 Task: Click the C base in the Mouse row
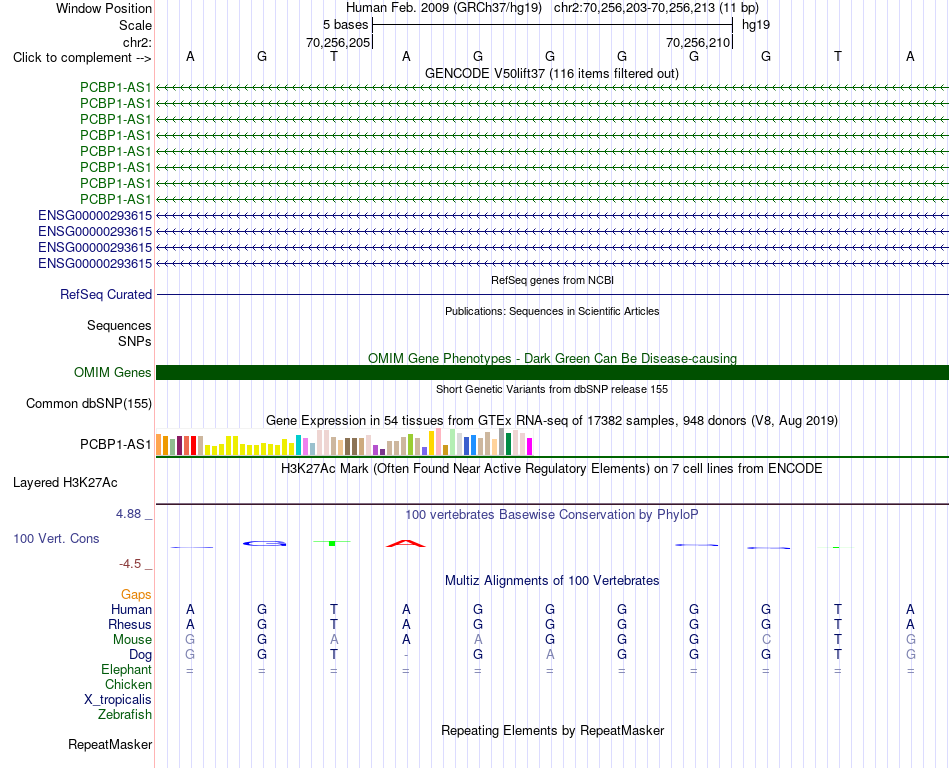pos(766,640)
